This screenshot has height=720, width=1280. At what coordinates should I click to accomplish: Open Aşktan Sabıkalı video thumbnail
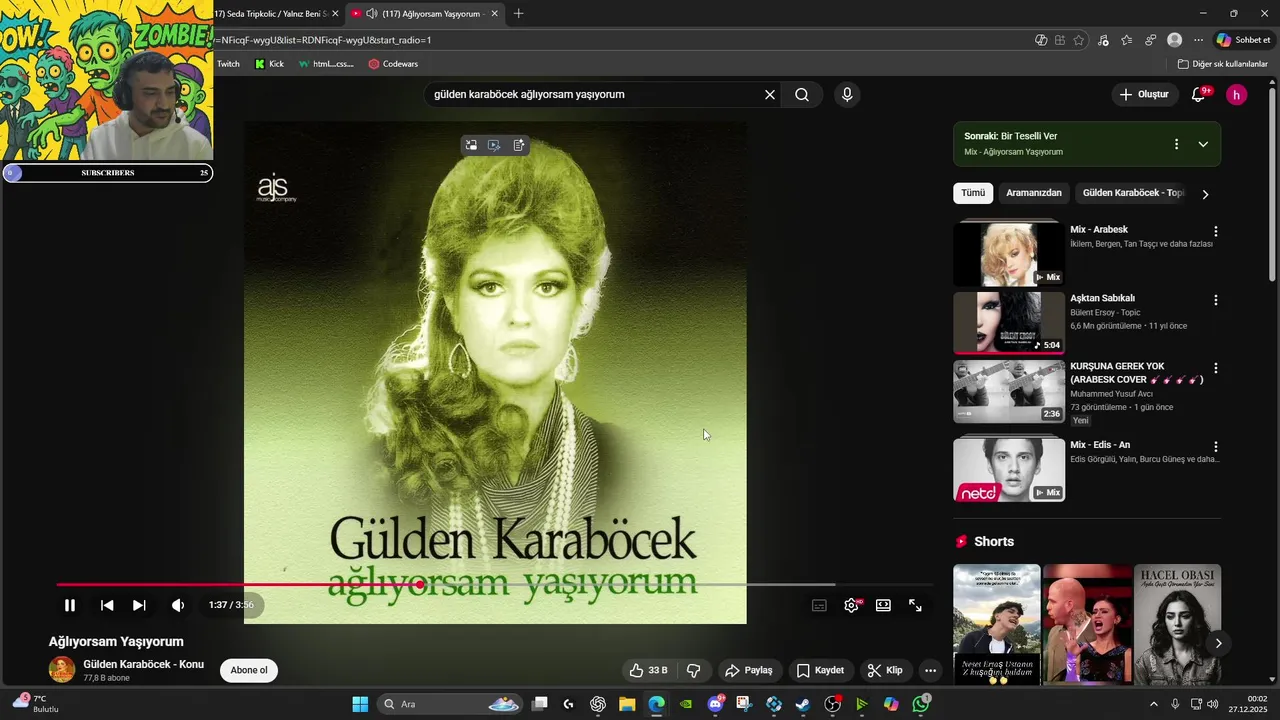point(1009,323)
